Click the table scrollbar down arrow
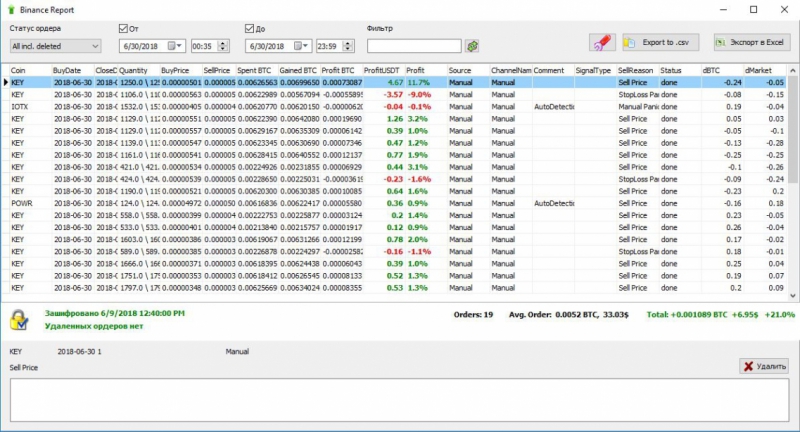800x432 pixels. pos(792,295)
